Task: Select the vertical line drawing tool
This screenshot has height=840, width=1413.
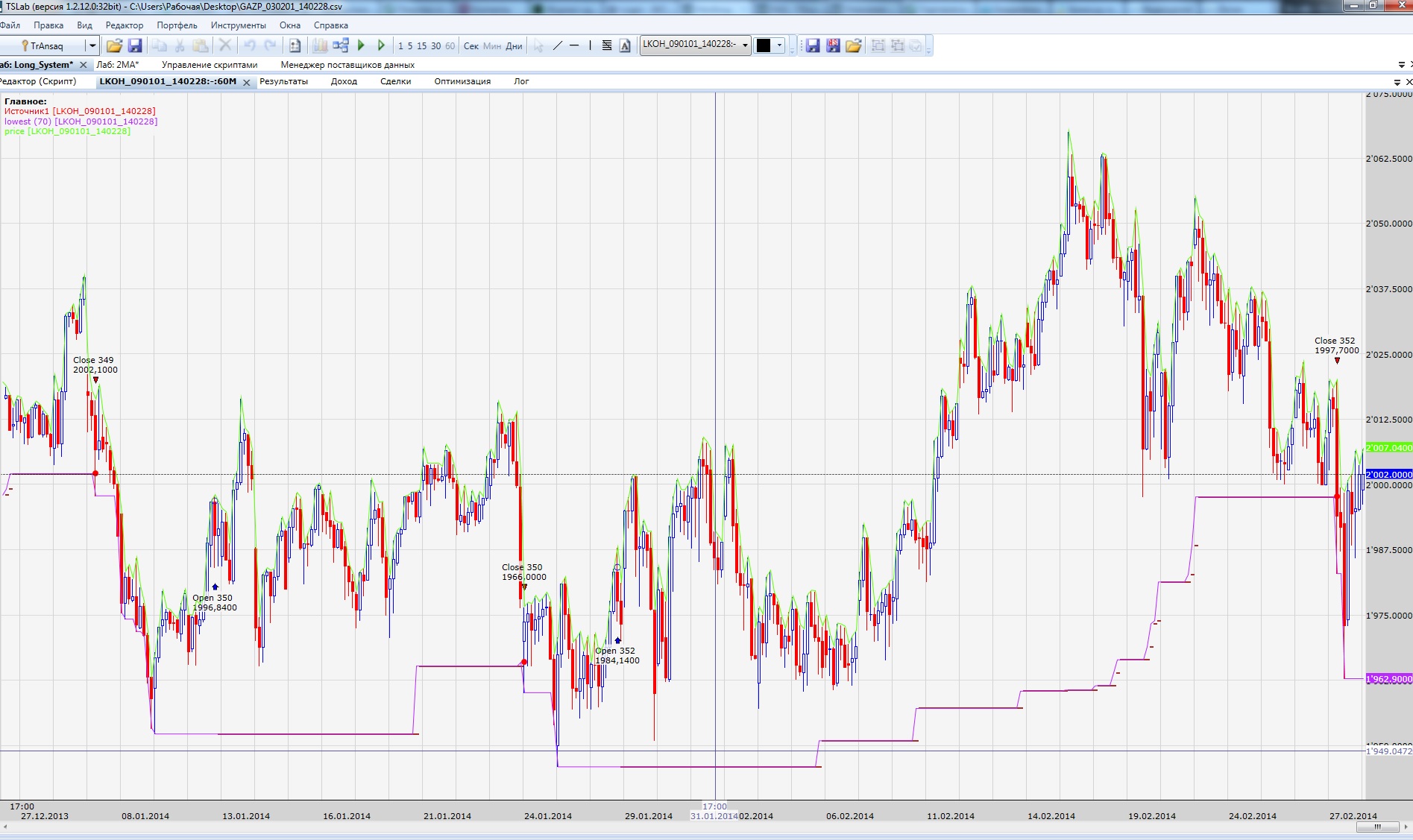Action: (590, 45)
